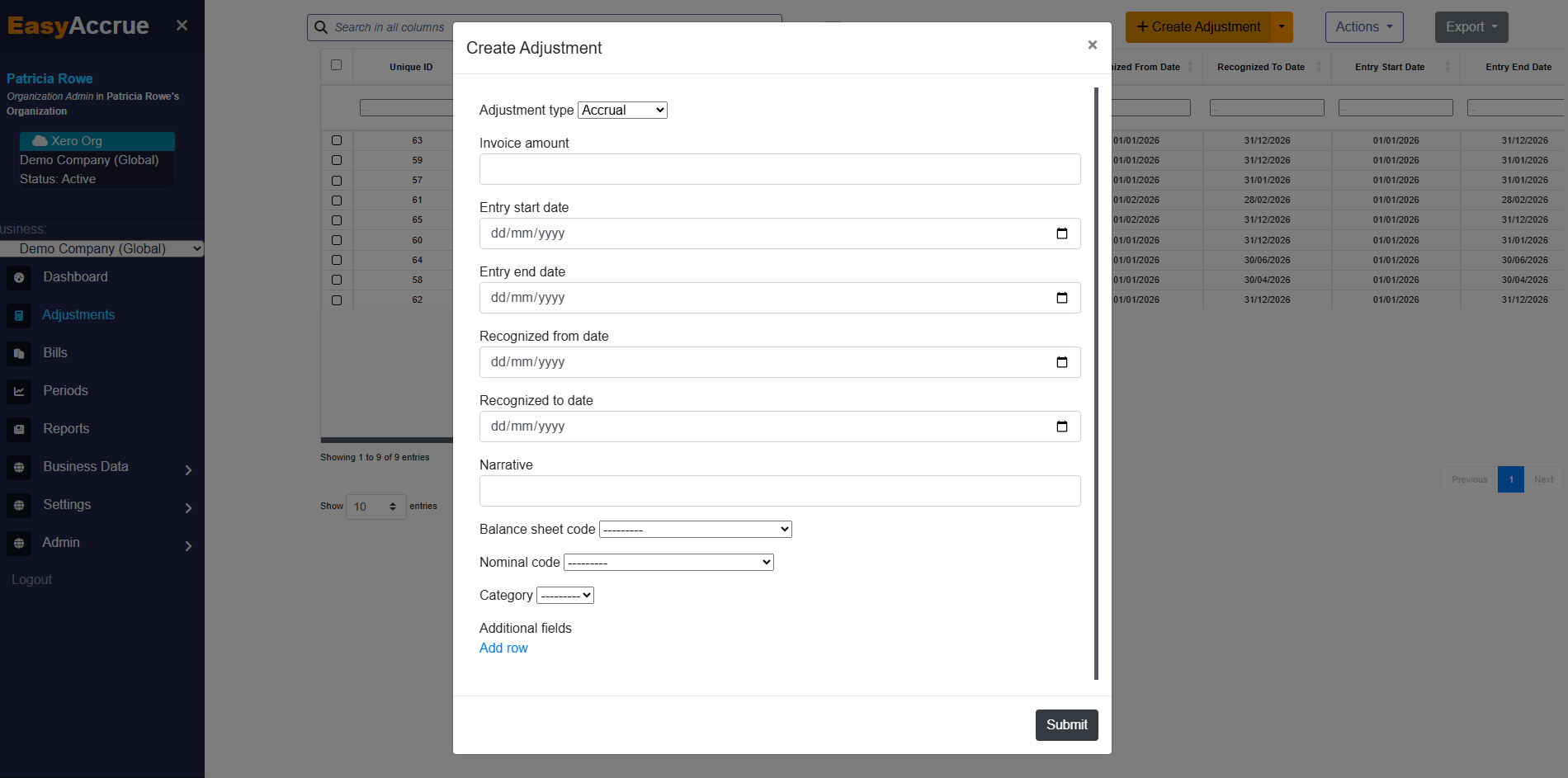
Task: Open calendar picker for Recognized to date
Action: [1062, 427]
